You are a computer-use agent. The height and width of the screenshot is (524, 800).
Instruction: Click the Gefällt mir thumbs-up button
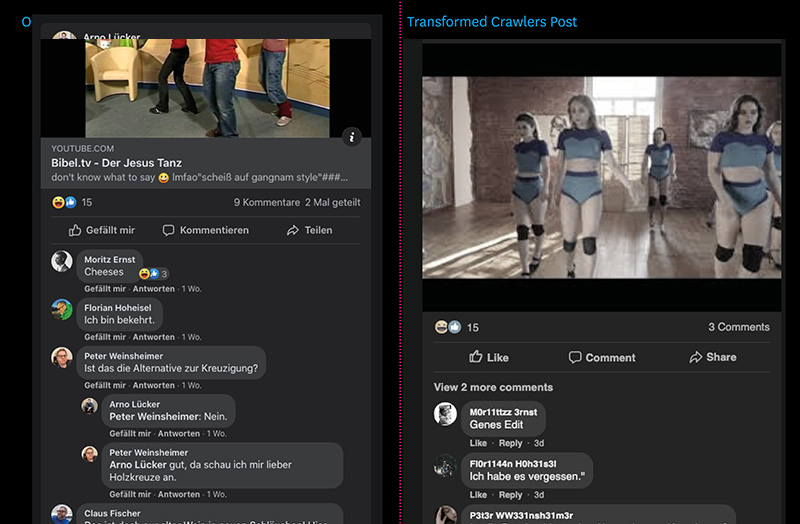(102, 230)
